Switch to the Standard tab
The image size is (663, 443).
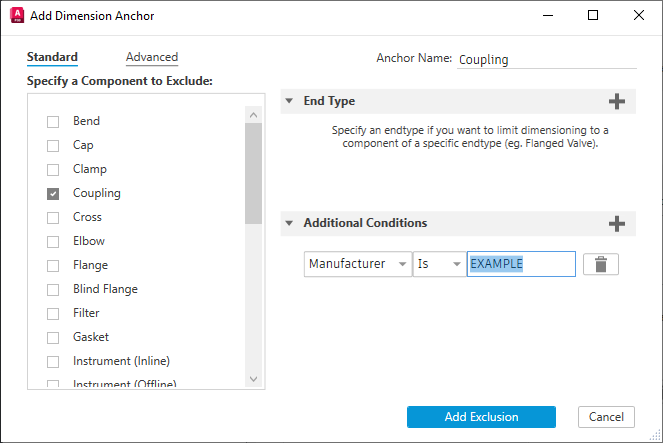(52, 57)
